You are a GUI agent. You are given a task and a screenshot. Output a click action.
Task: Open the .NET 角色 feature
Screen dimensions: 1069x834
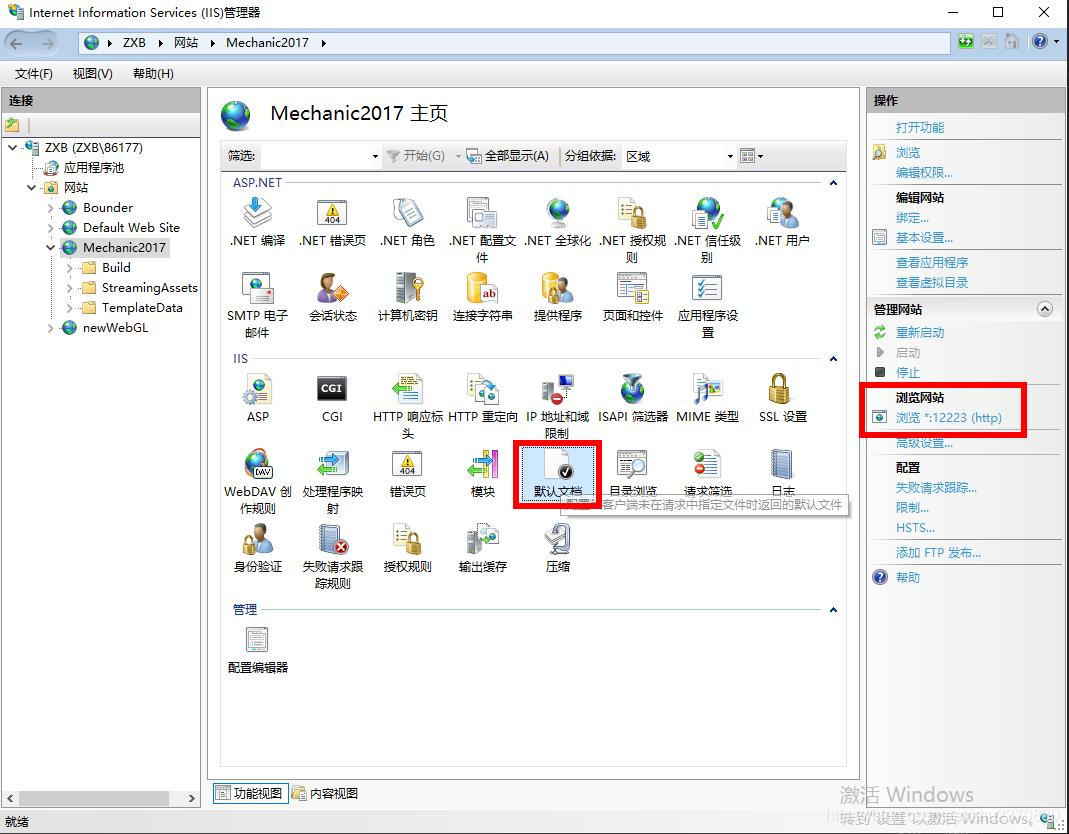tap(407, 222)
